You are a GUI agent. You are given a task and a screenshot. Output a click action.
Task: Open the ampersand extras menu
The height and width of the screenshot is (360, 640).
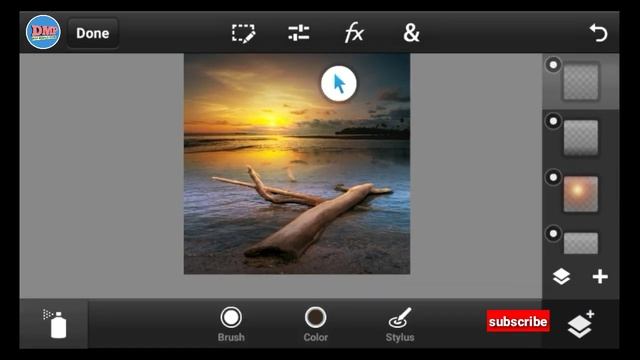pos(411,33)
